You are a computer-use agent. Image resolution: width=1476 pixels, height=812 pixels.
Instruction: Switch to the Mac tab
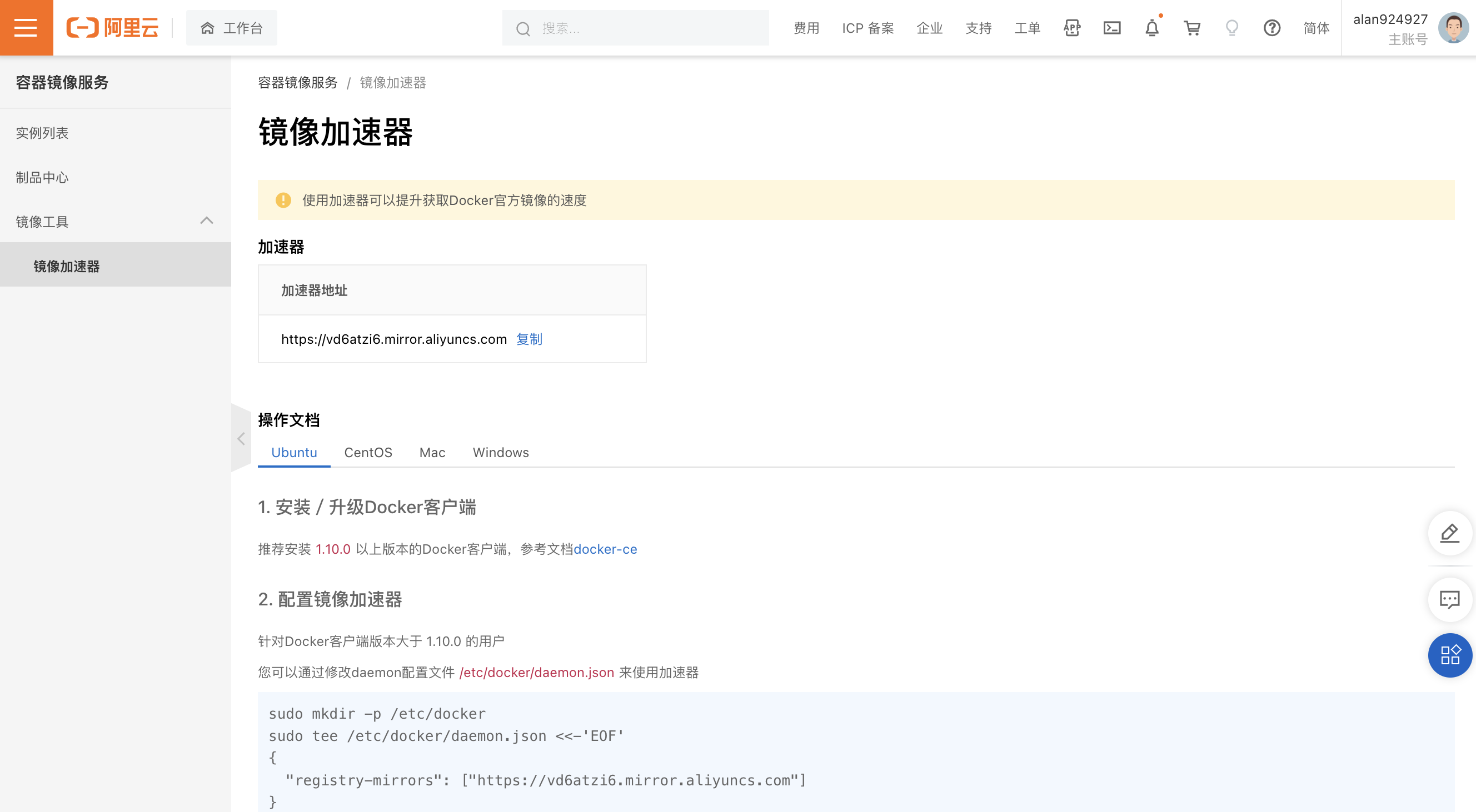click(x=432, y=453)
